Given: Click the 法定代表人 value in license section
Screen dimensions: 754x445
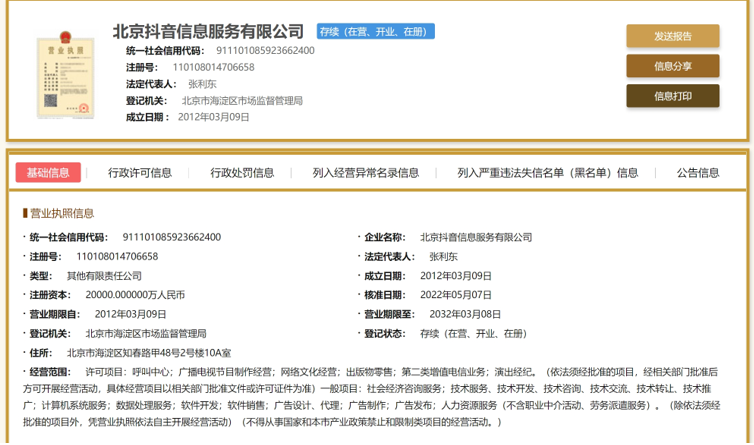Looking at the screenshot, I should (x=443, y=256).
